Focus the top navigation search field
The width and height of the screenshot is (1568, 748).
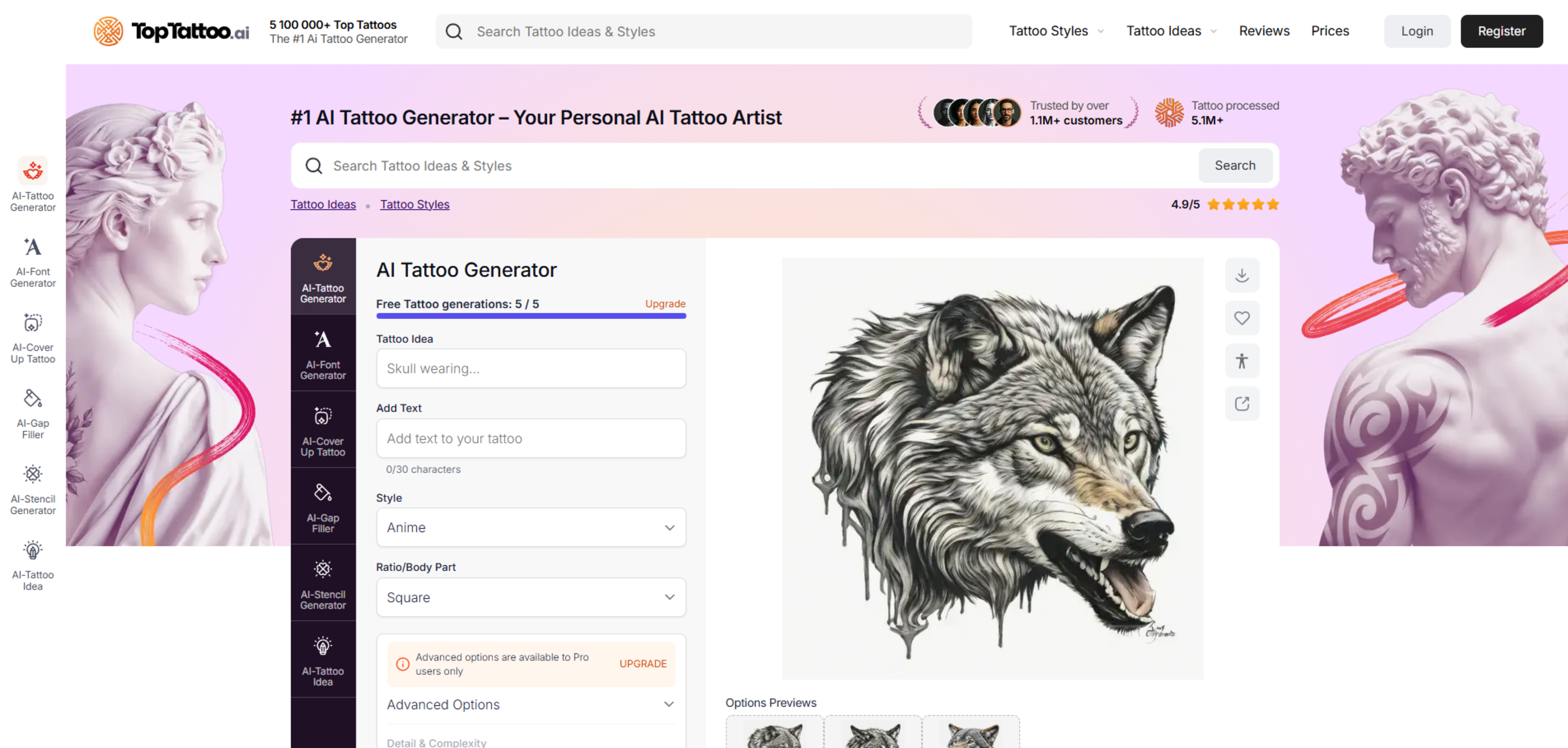pos(704,32)
